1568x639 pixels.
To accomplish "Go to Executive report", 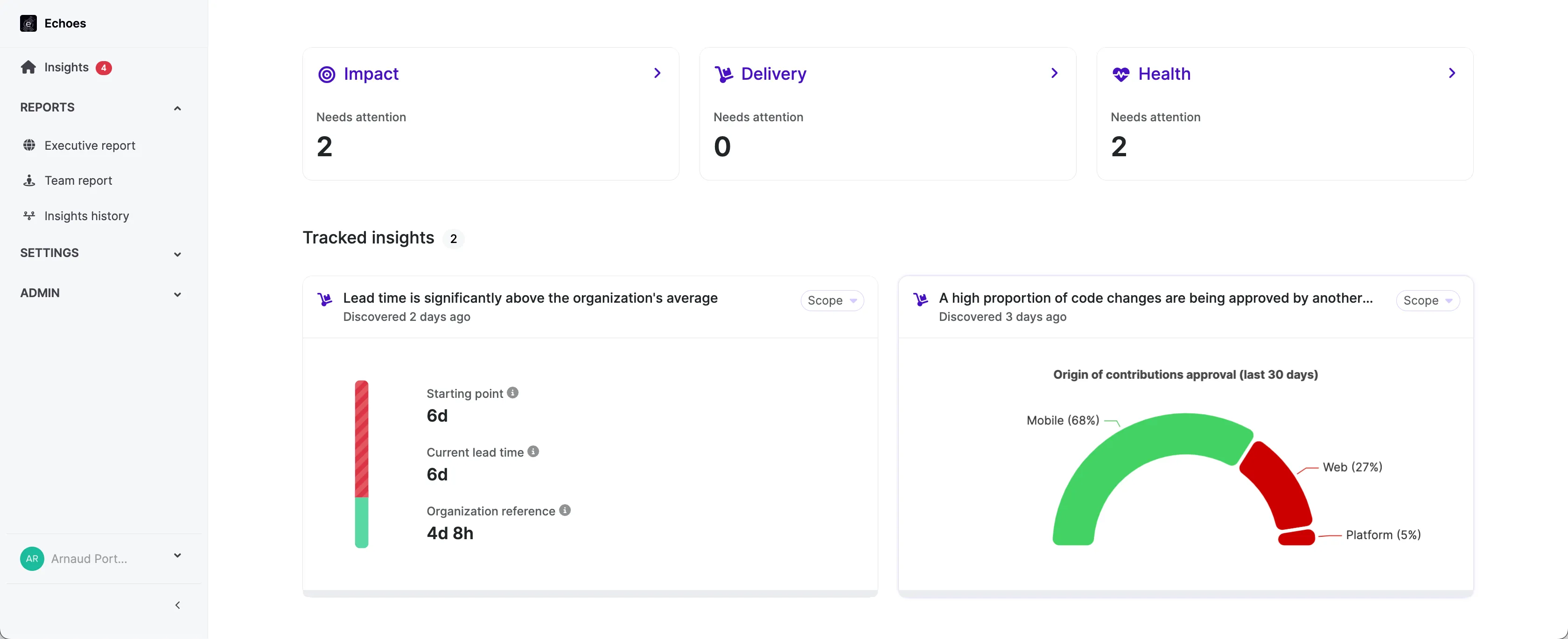I will tap(90, 146).
